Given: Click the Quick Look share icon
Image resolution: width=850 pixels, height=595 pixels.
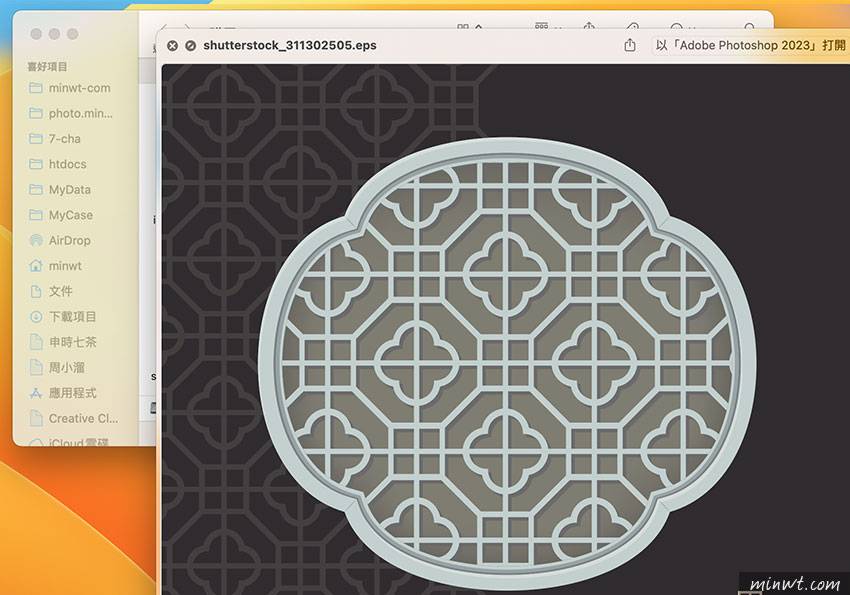Looking at the screenshot, I should click(630, 45).
